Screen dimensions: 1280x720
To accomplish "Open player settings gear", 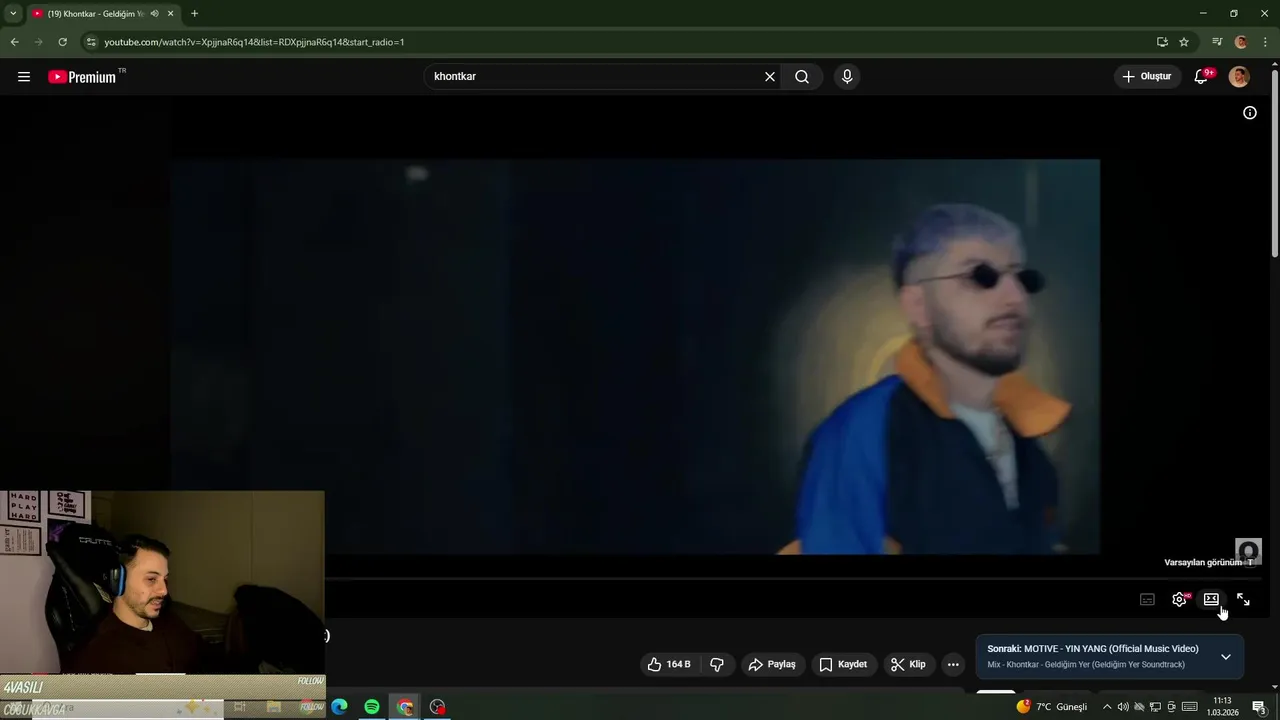I will coord(1180,600).
